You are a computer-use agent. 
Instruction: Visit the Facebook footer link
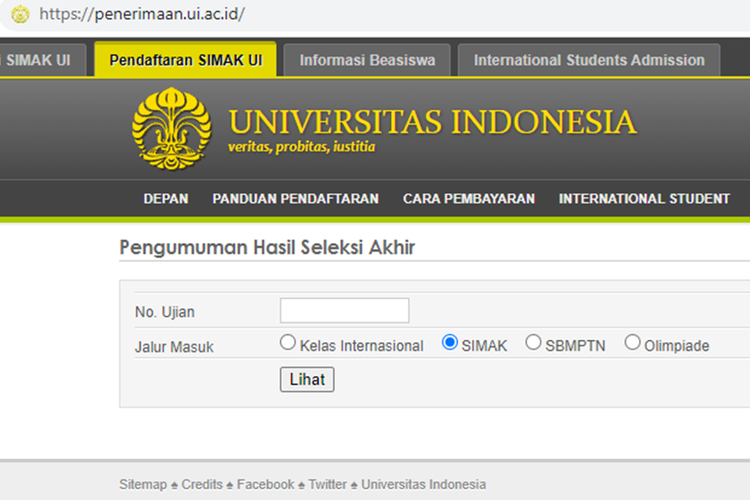coord(265,484)
